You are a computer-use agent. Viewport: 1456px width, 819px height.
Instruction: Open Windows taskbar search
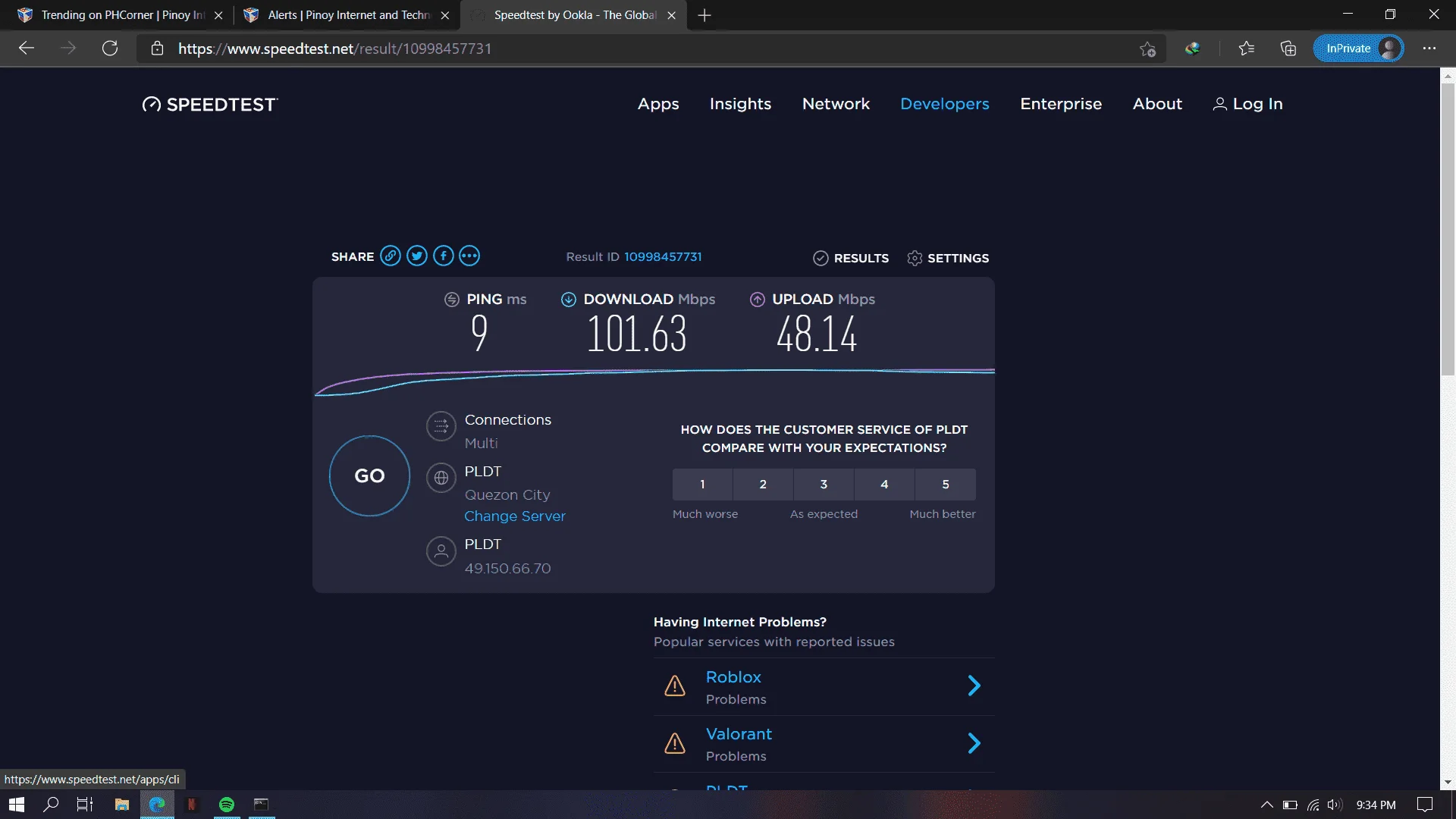click(x=51, y=805)
